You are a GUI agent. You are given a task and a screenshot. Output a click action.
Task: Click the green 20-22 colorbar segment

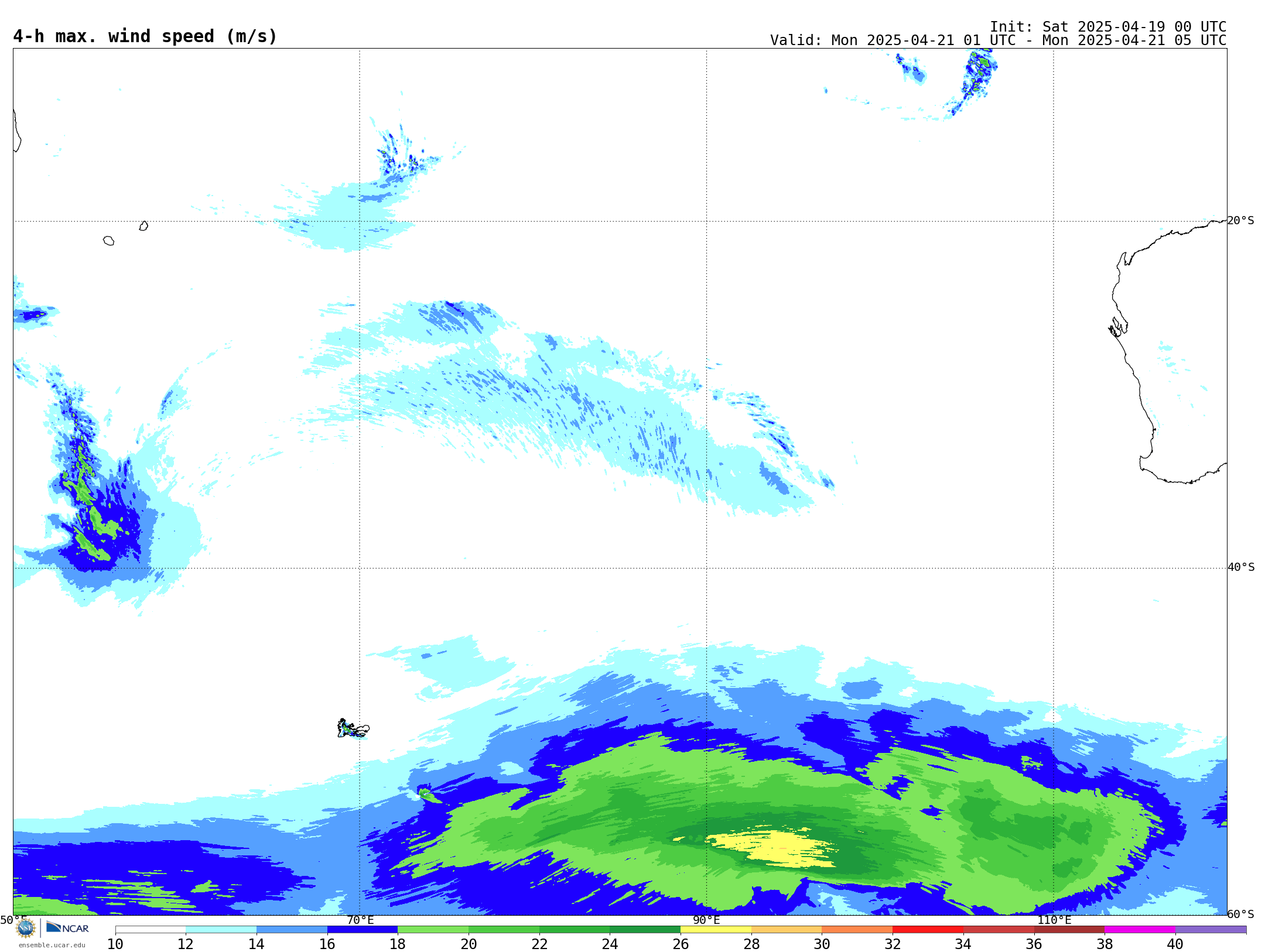(504, 930)
